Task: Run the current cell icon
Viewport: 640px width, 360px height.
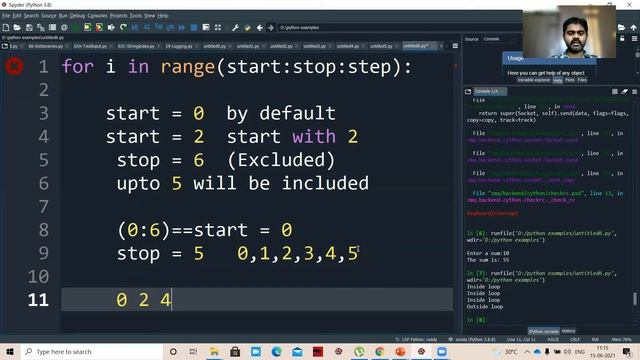Action: coord(87,27)
